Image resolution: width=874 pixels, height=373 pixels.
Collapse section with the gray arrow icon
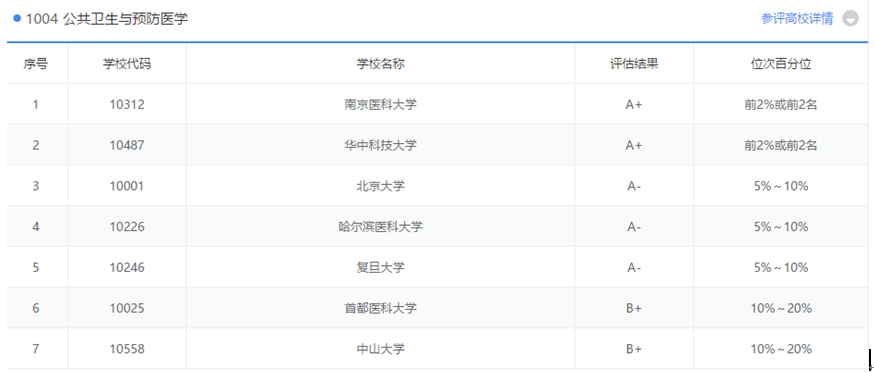[x=850, y=18]
